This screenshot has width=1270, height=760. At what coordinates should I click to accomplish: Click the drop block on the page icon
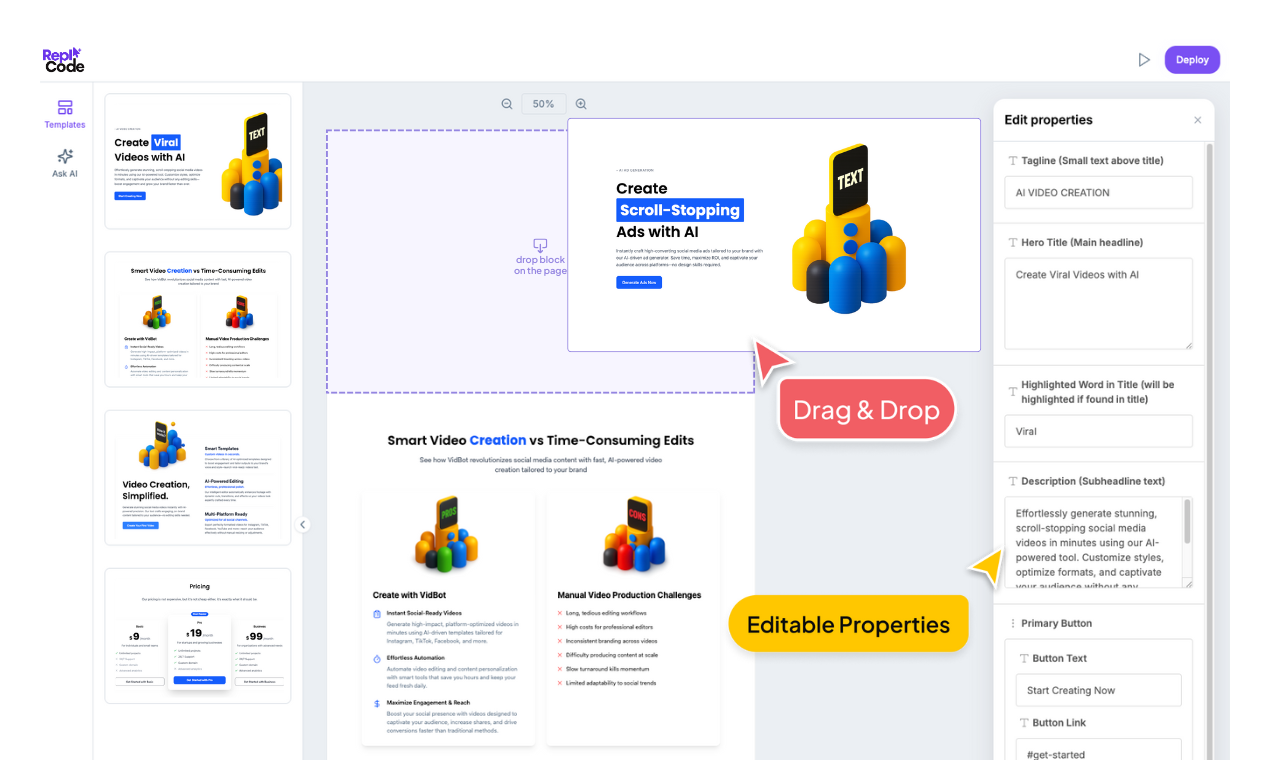(540, 245)
